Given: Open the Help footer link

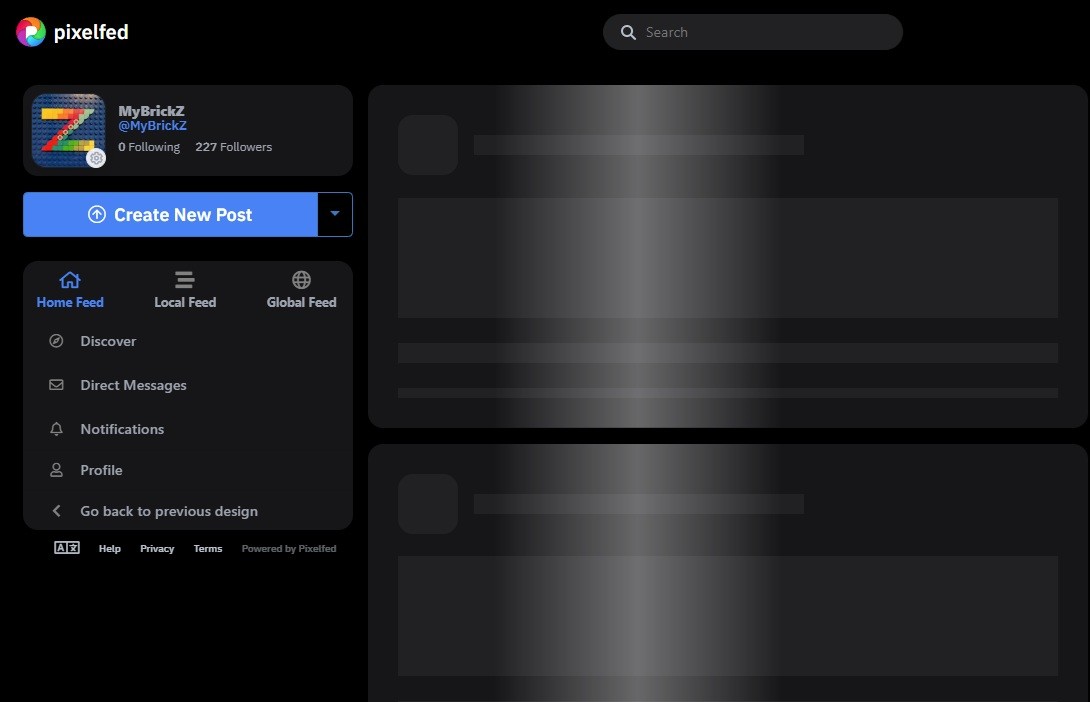Looking at the screenshot, I should click(110, 549).
